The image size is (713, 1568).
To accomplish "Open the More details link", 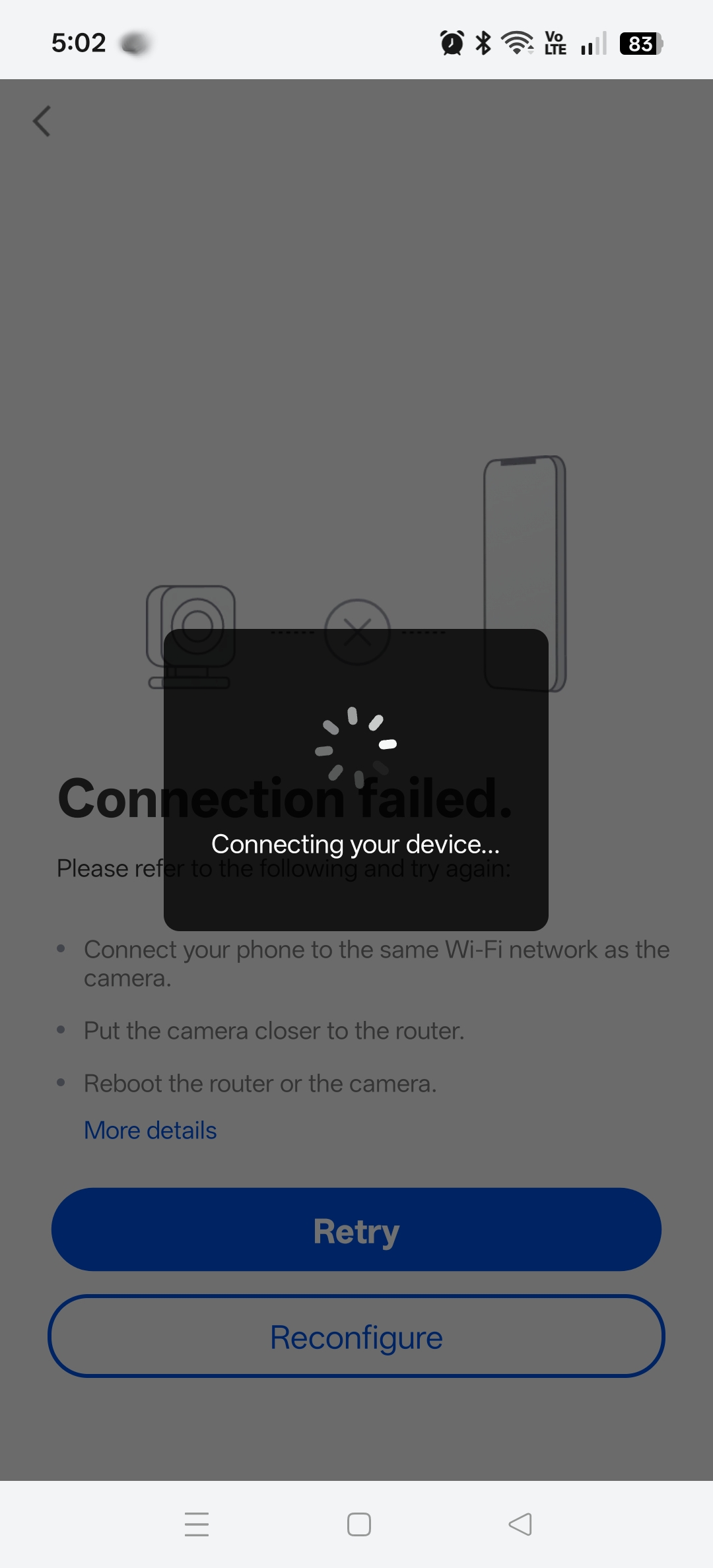I will tap(151, 1130).
